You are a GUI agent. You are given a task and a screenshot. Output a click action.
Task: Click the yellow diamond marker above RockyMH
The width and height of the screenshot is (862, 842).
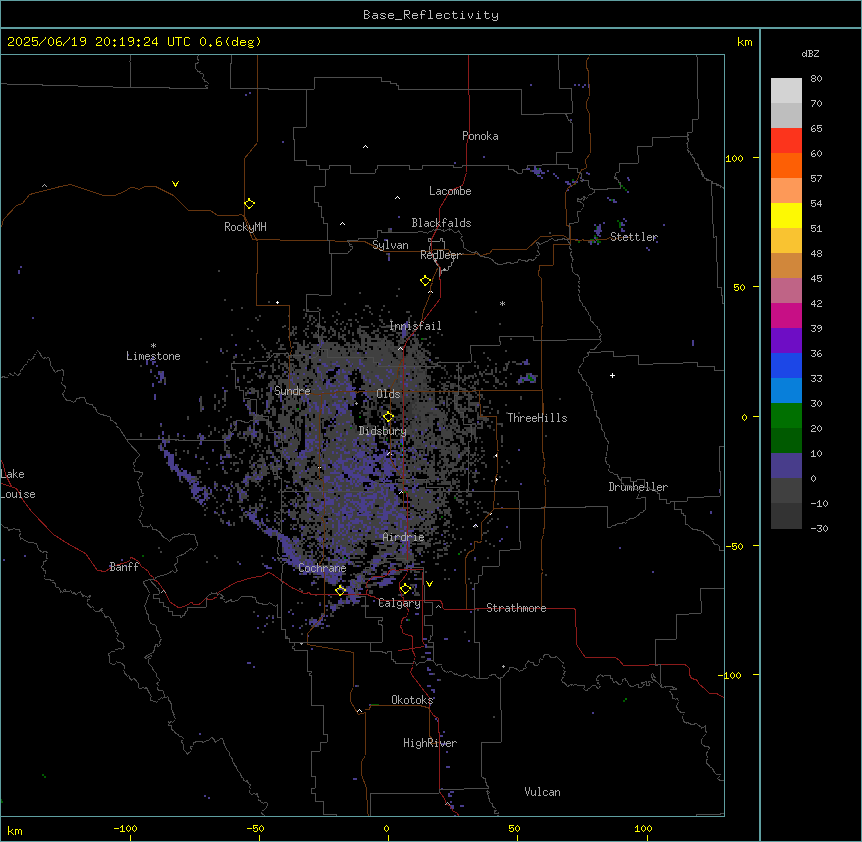click(x=249, y=204)
